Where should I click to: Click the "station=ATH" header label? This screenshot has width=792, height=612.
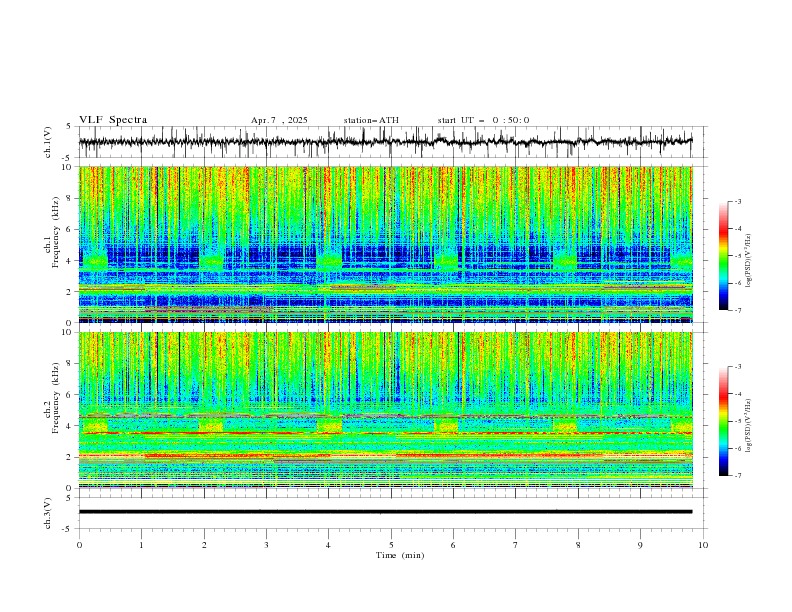pos(371,120)
